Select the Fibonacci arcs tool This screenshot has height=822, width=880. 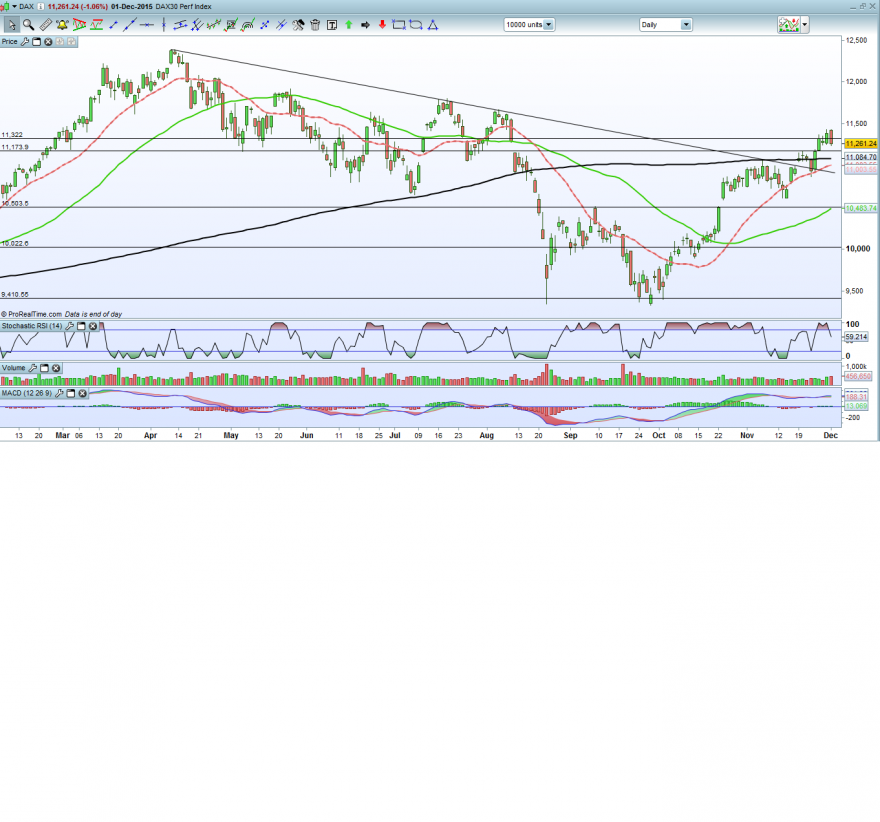coord(248,25)
